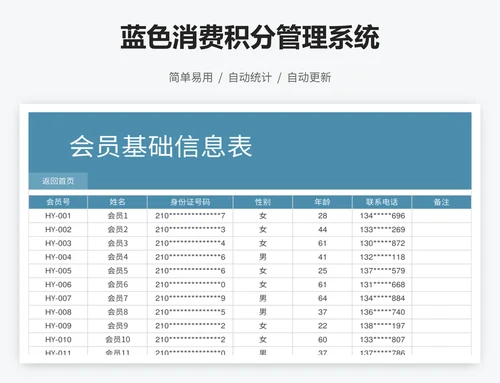Select phone cell 134*****696
The width and height of the screenshot is (500, 383).
coord(382,216)
